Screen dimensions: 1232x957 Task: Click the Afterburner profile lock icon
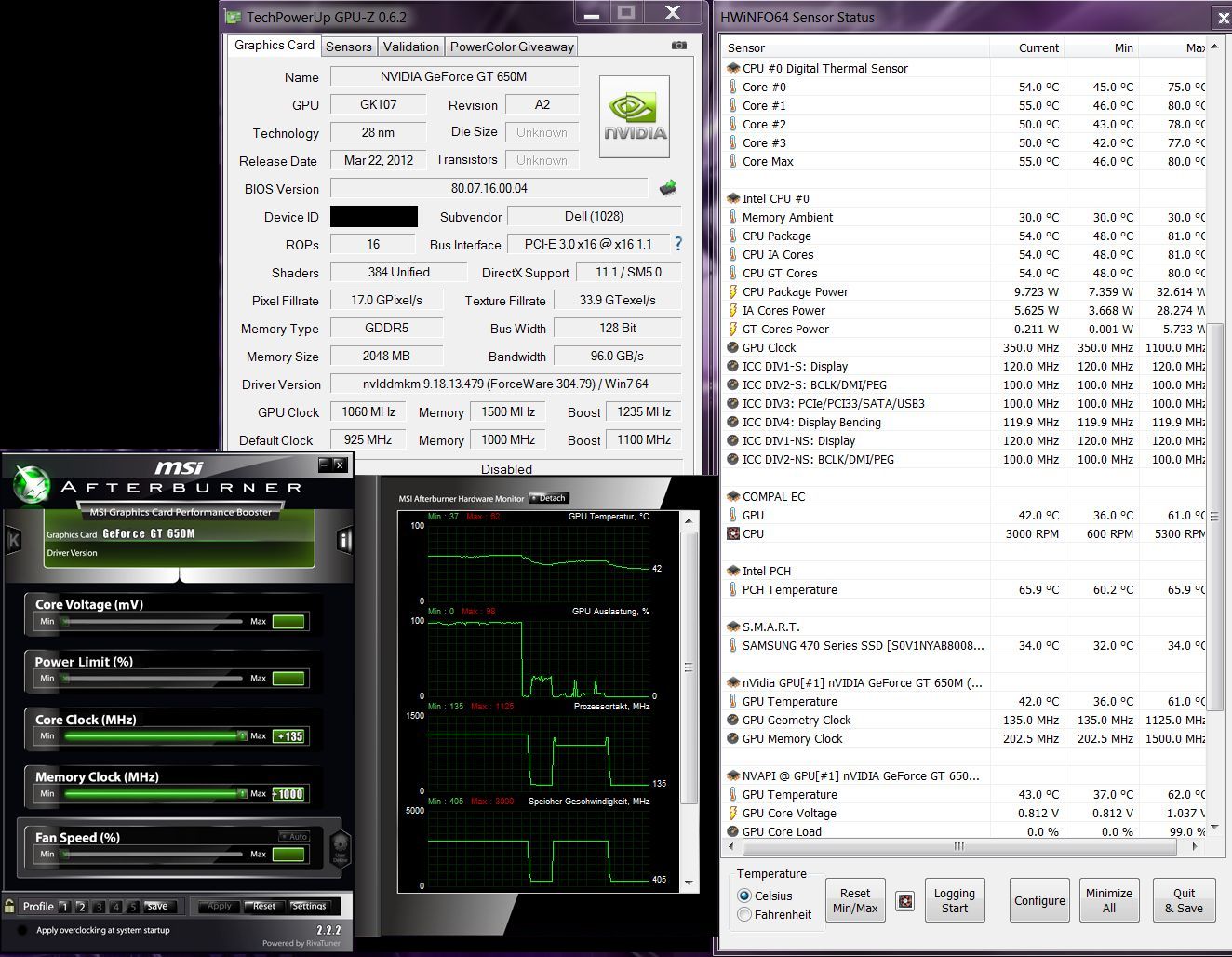[9, 906]
